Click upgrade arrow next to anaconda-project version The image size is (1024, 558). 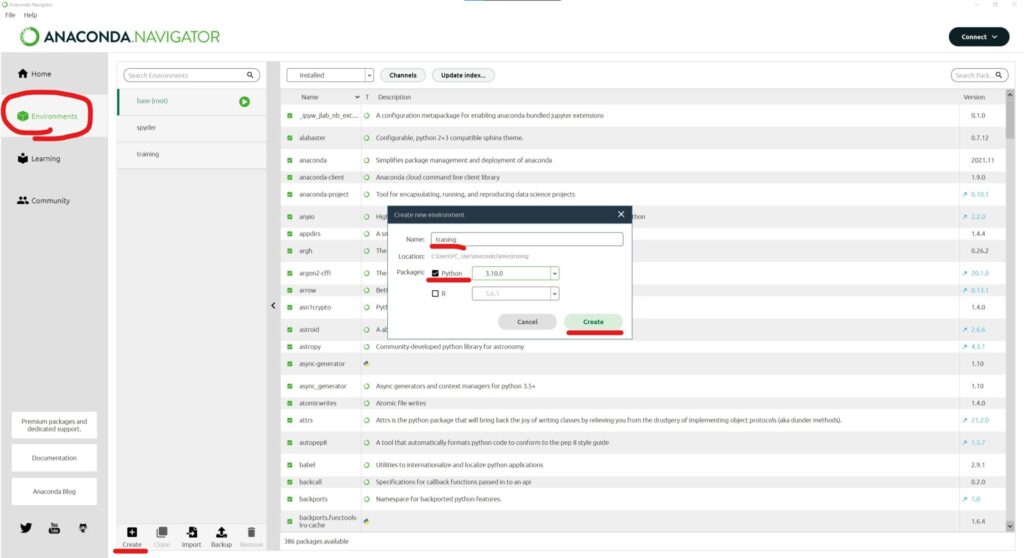(965, 194)
